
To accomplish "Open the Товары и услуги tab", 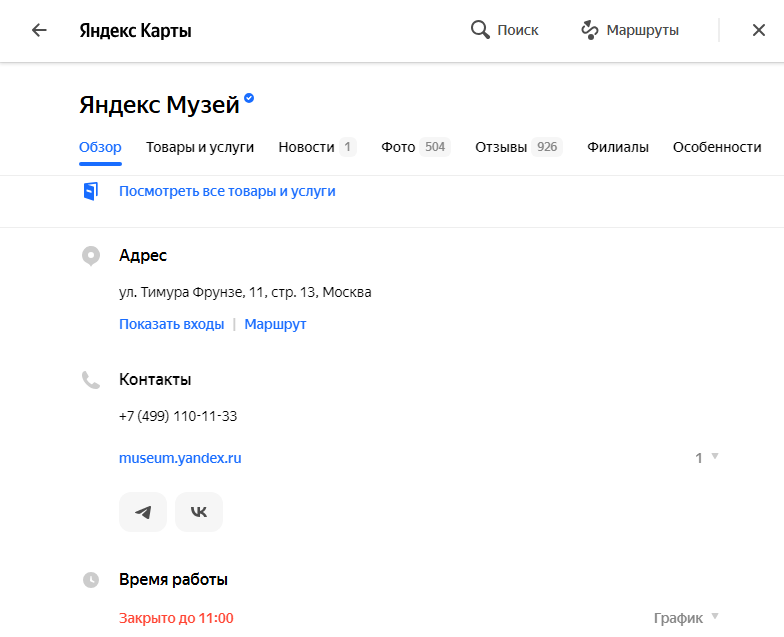I will click(x=200, y=147).
